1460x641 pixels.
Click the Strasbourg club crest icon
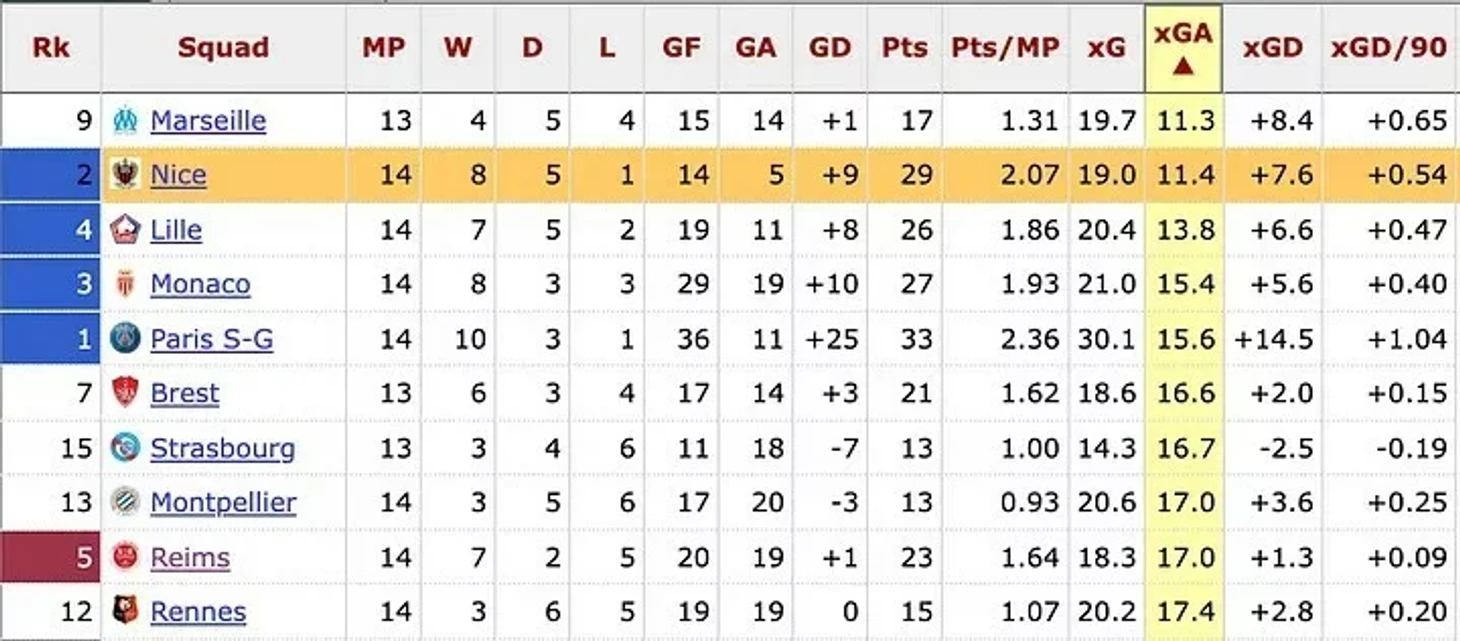[125, 448]
